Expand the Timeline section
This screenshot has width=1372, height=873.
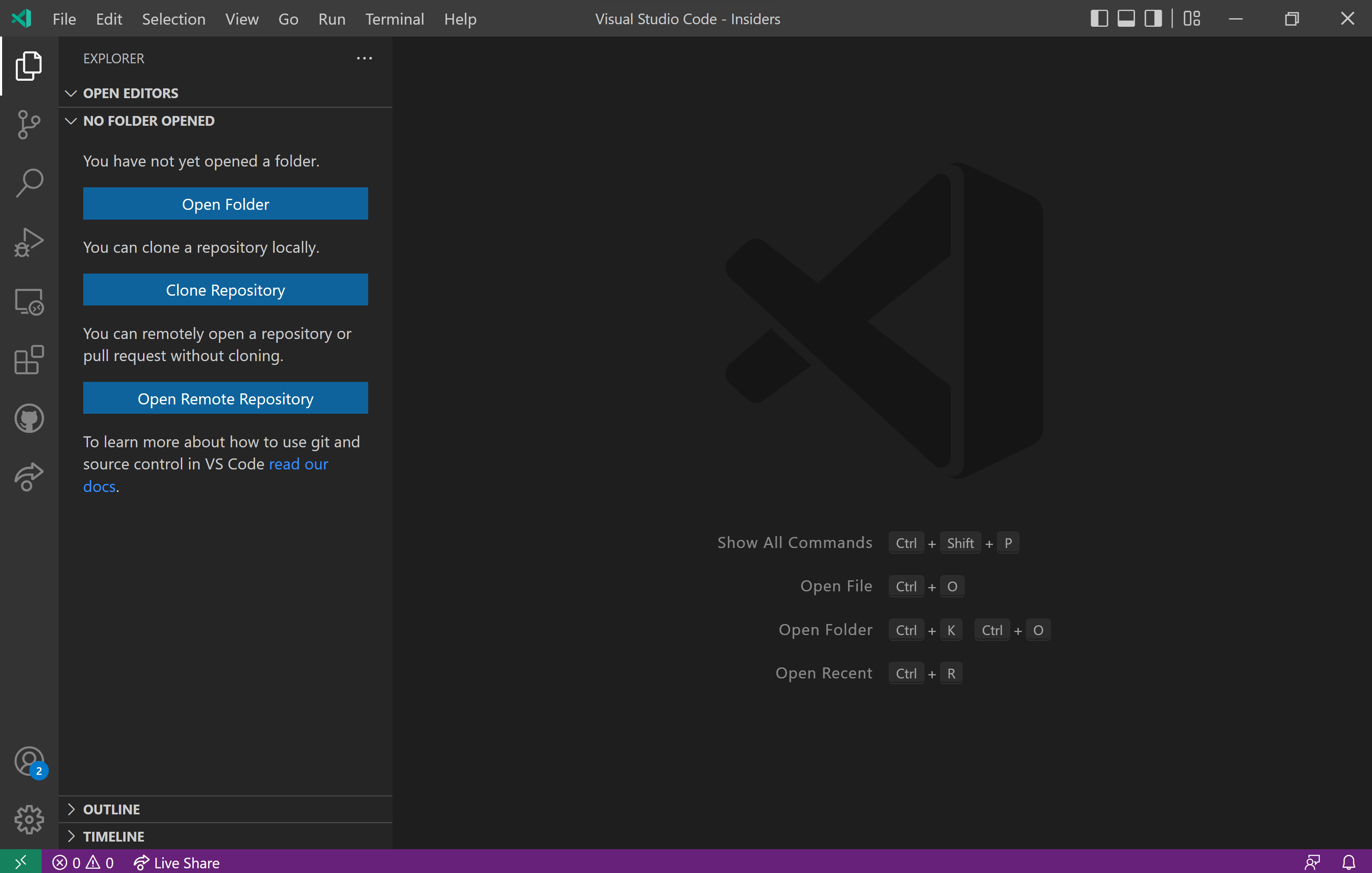113,836
